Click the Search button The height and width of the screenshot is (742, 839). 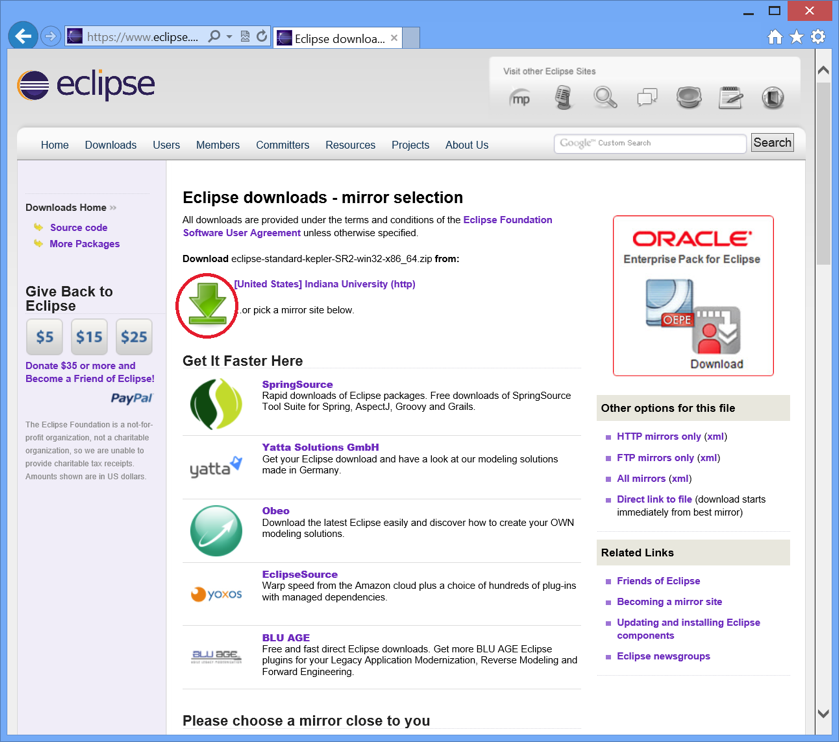(772, 143)
